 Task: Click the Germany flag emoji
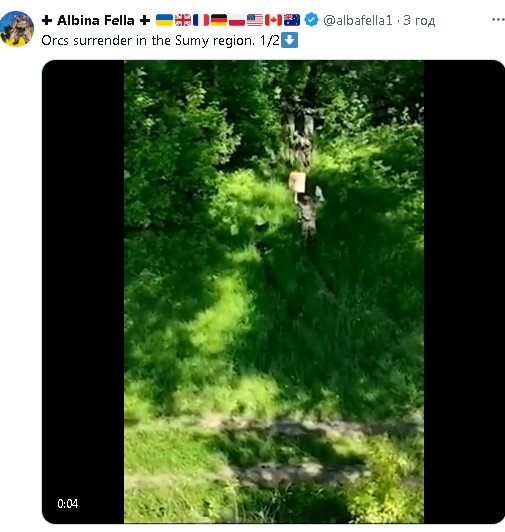(219, 20)
